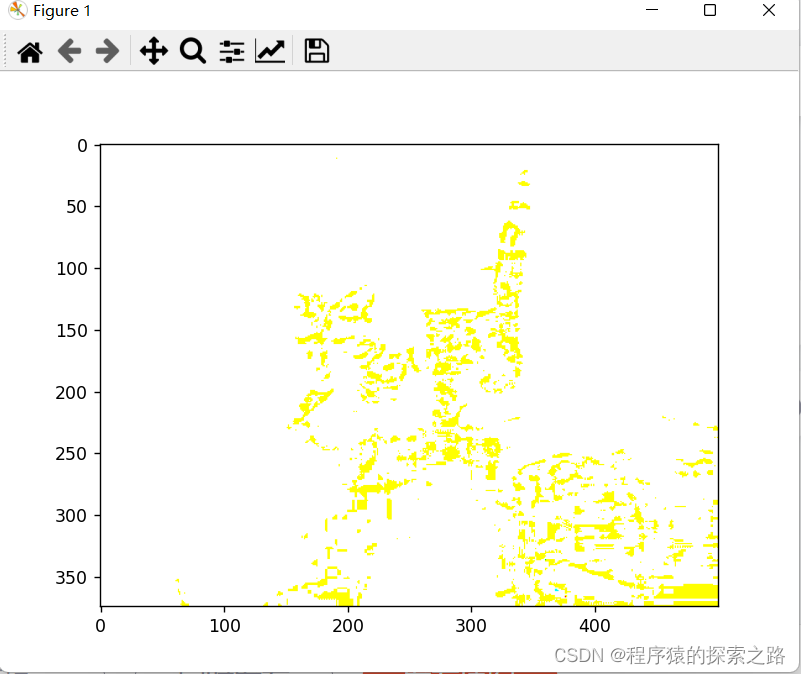Activate the Pan tool
Image resolution: width=801 pixels, height=674 pixels.
click(153, 51)
